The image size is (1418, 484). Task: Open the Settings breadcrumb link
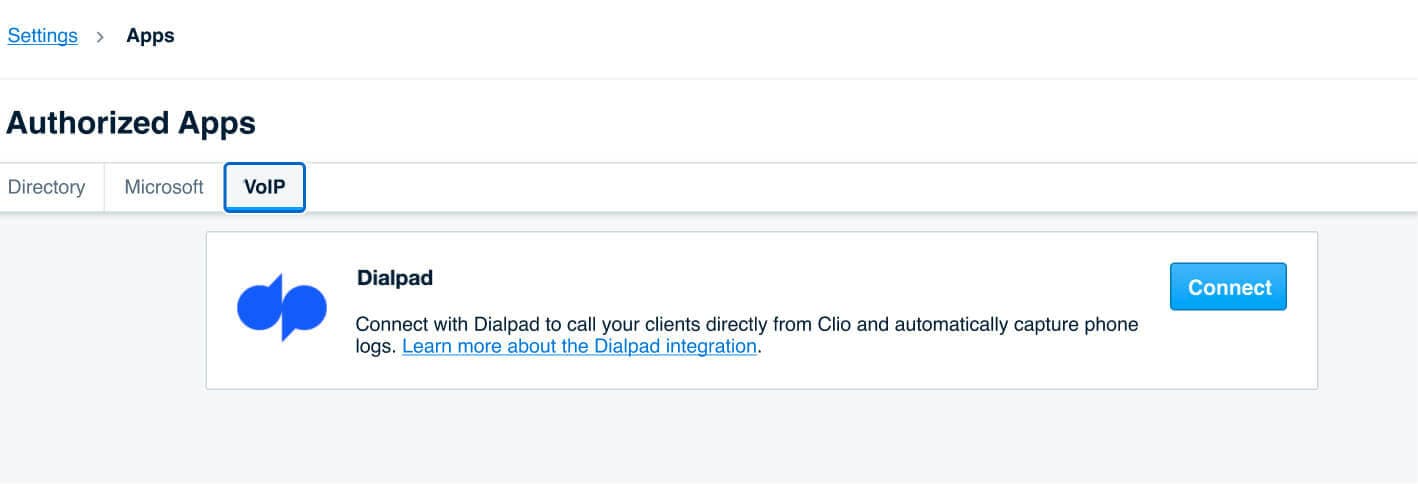[x=42, y=36]
